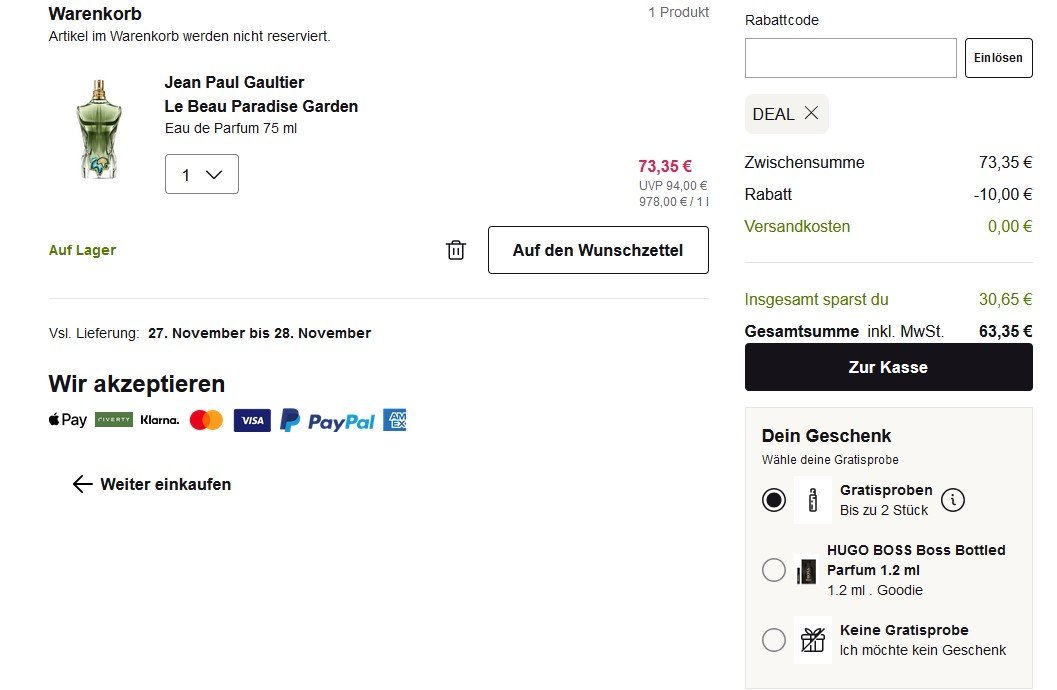
Task: Focus the Rabattcode input field
Action: tap(850, 58)
